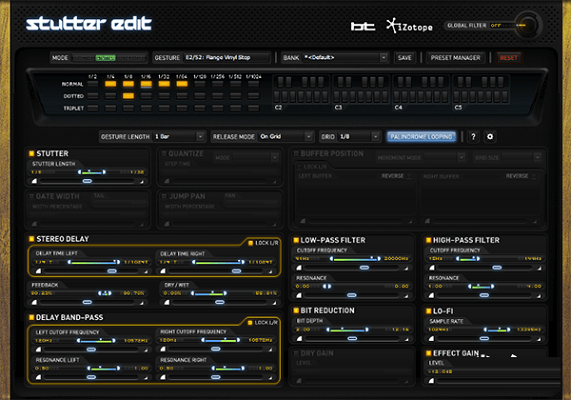This screenshot has width=571, height=400.
Task: Click the red Reset button
Action: [x=509, y=58]
